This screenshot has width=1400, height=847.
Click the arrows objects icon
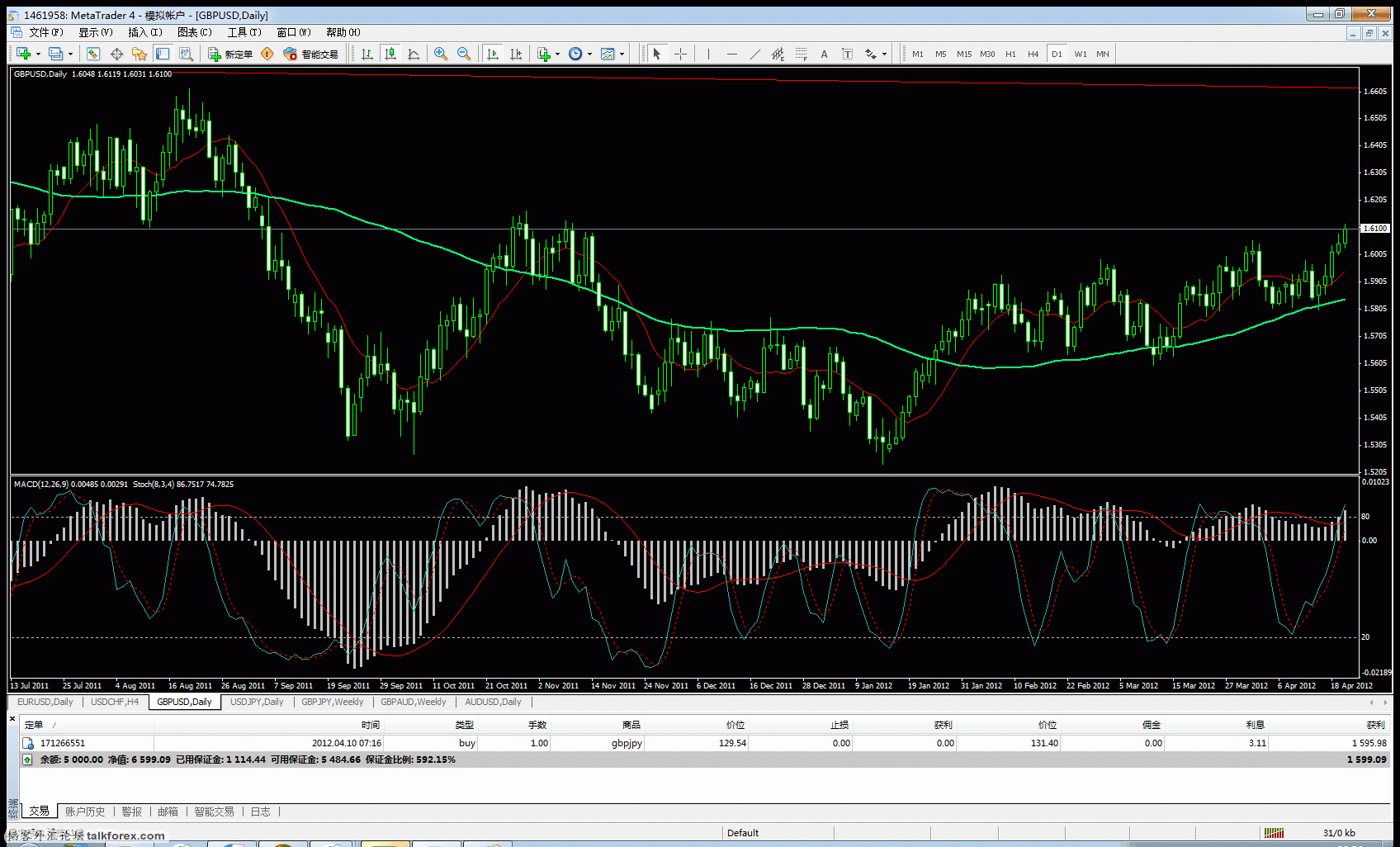point(871,54)
